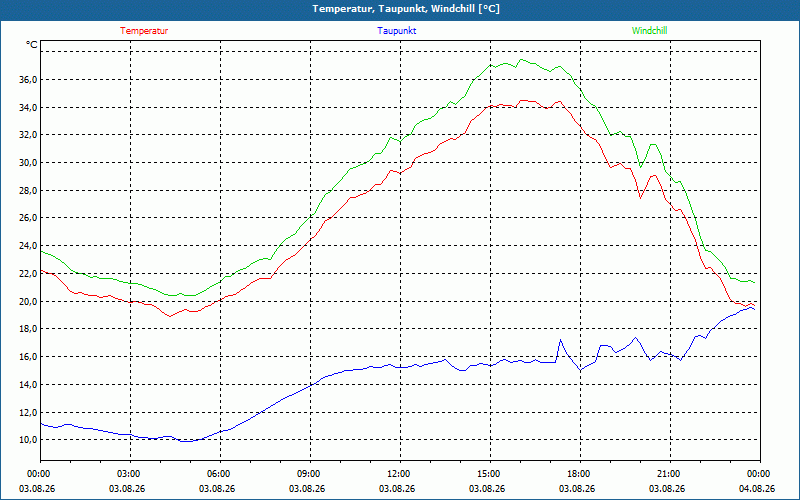Click the red Temperatur minimum near 04:30

tap(170, 316)
